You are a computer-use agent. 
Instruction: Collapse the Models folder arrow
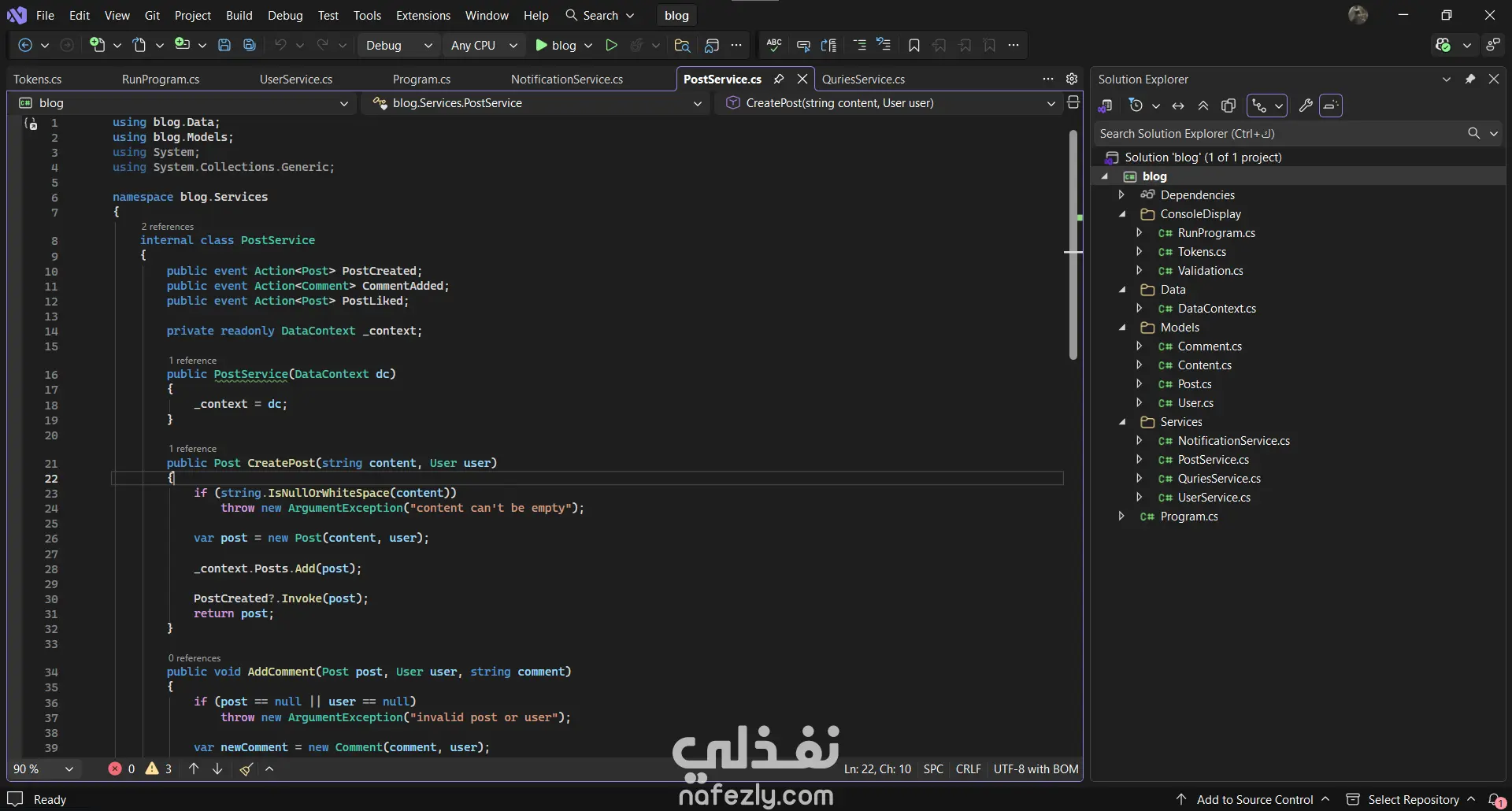click(1122, 328)
